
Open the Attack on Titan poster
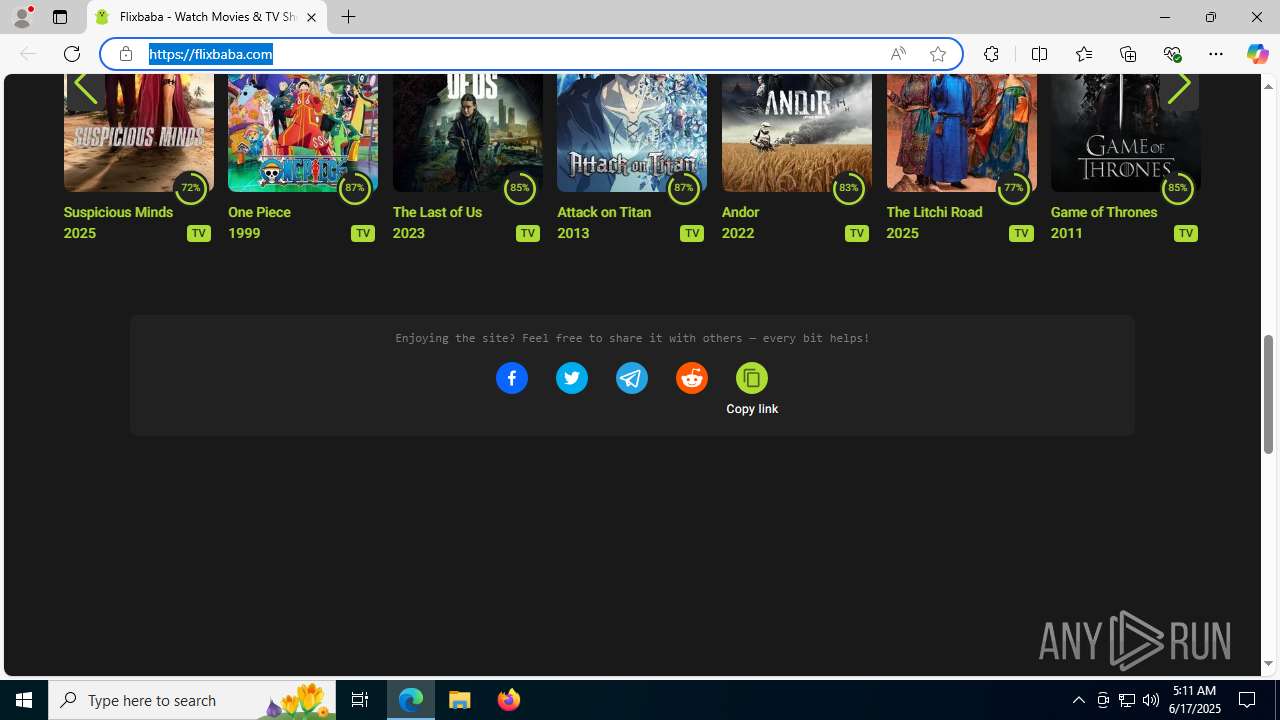[x=631, y=132]
